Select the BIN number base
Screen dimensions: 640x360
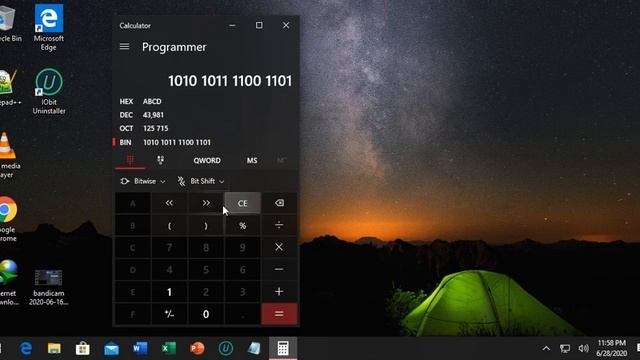206,142
